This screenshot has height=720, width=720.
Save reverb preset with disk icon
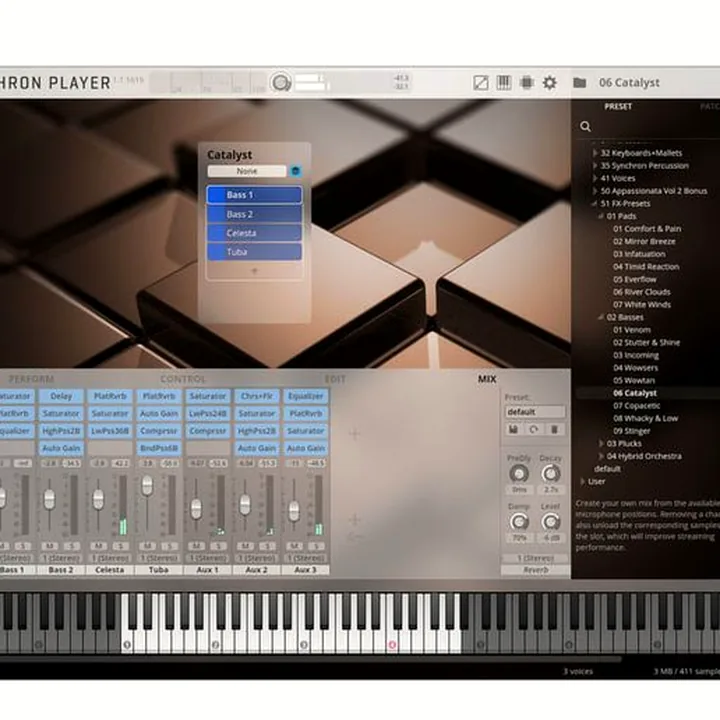513,429
